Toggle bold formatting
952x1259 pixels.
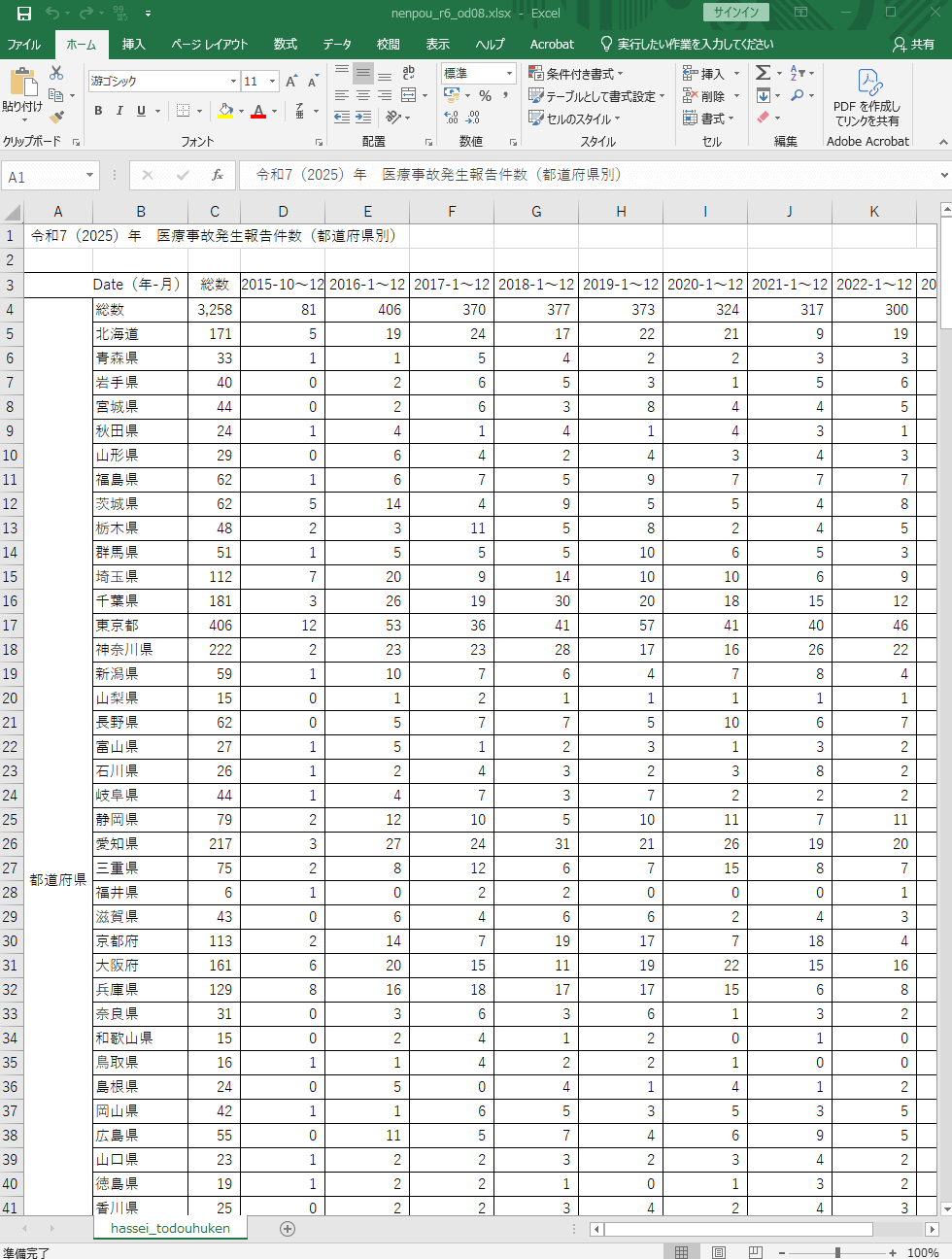pyautogui.click(x=98, y=111)
